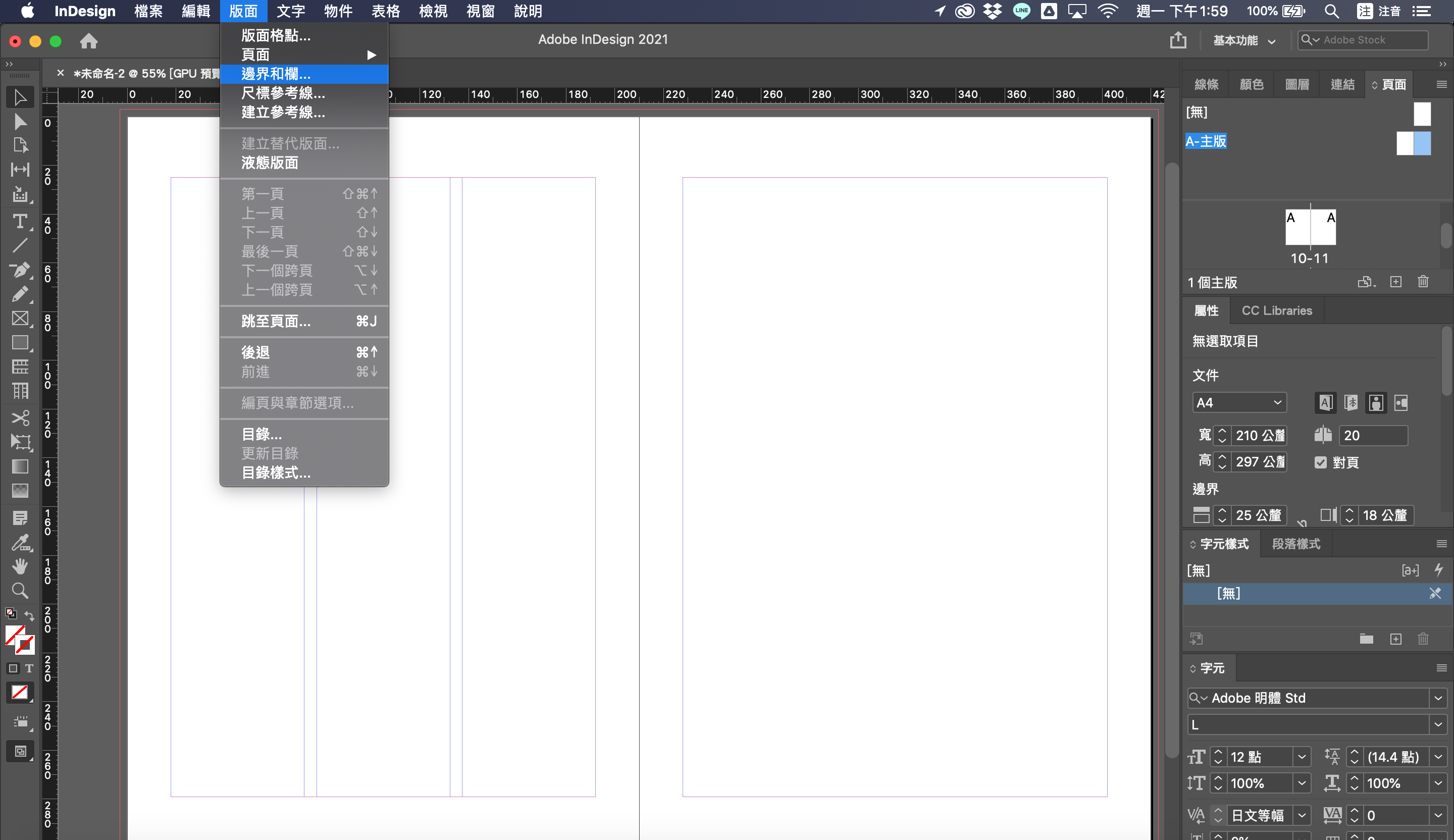Screen dimensions: 1454x840
Task: Select the Rectangle Frame tool
Action: (x=20, y=318)
